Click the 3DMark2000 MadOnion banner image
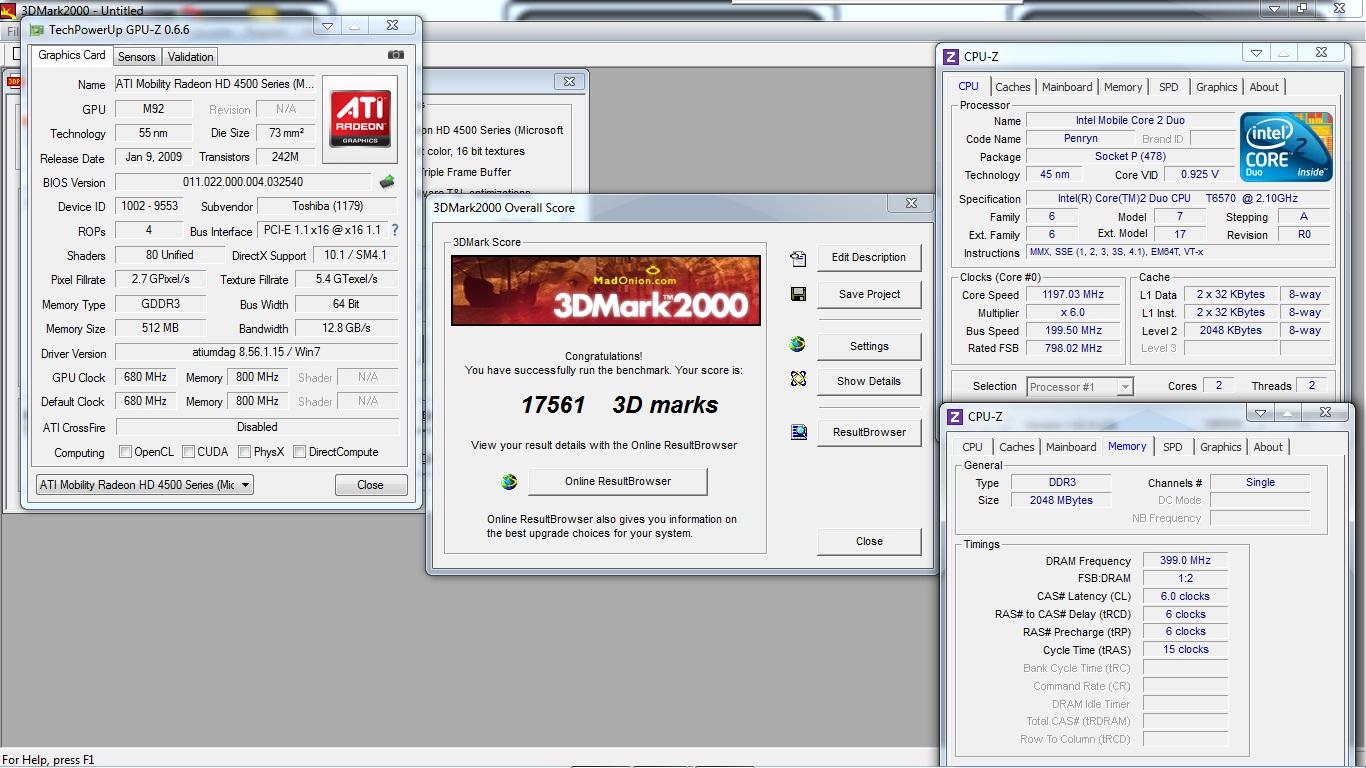The width and height of the screenshot is (1366, 768). pos(606,290)
